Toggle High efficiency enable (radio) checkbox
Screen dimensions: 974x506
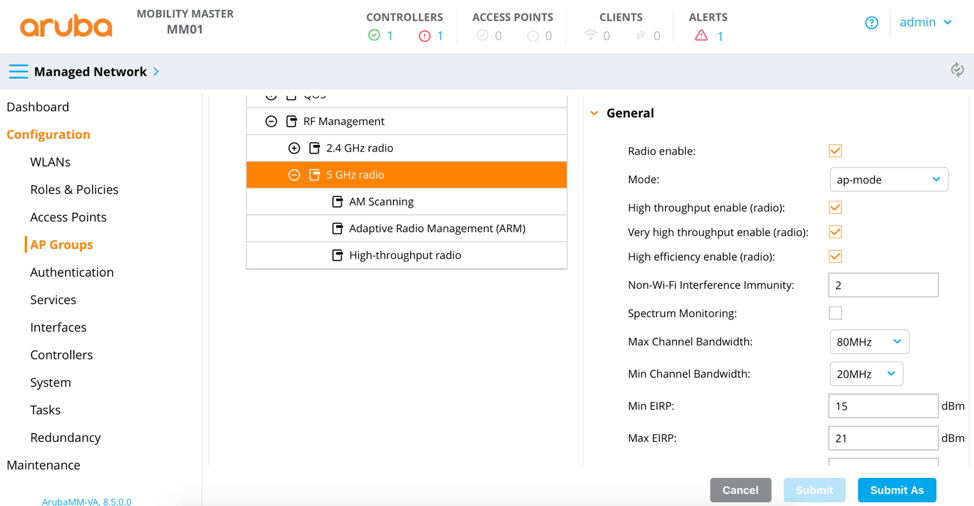click(835, 257)
